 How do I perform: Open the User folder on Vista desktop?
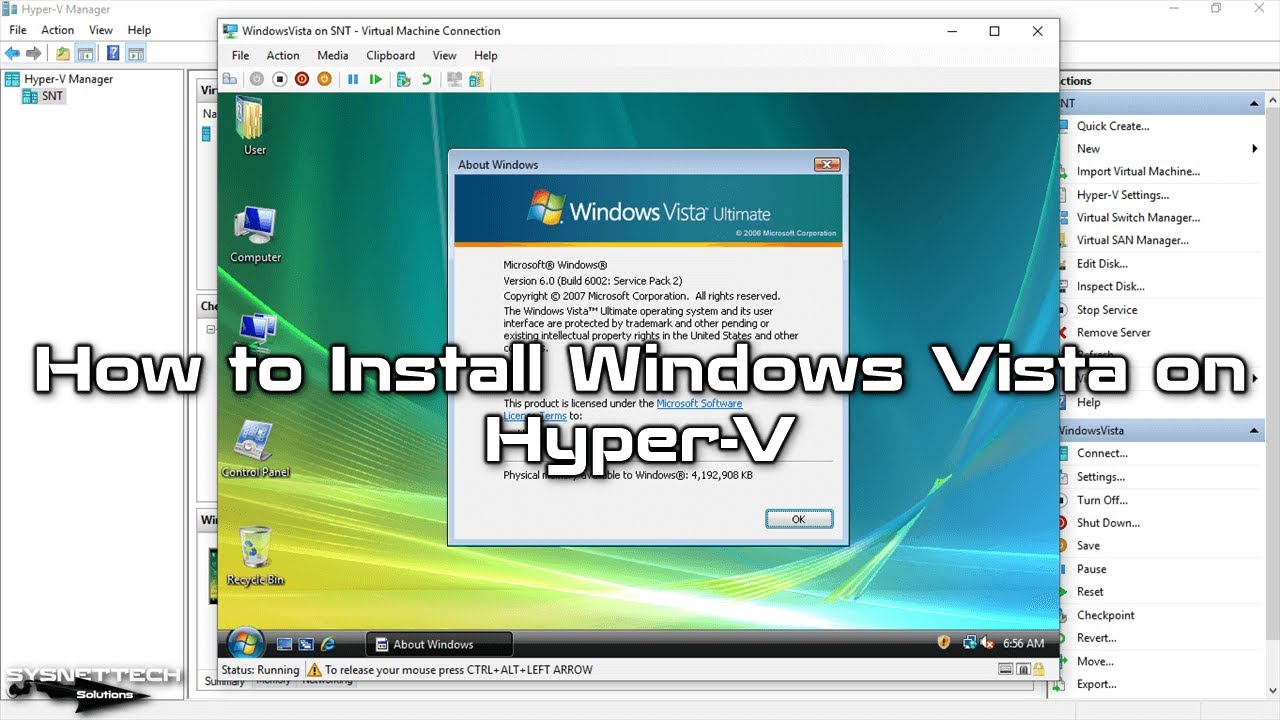254,126
